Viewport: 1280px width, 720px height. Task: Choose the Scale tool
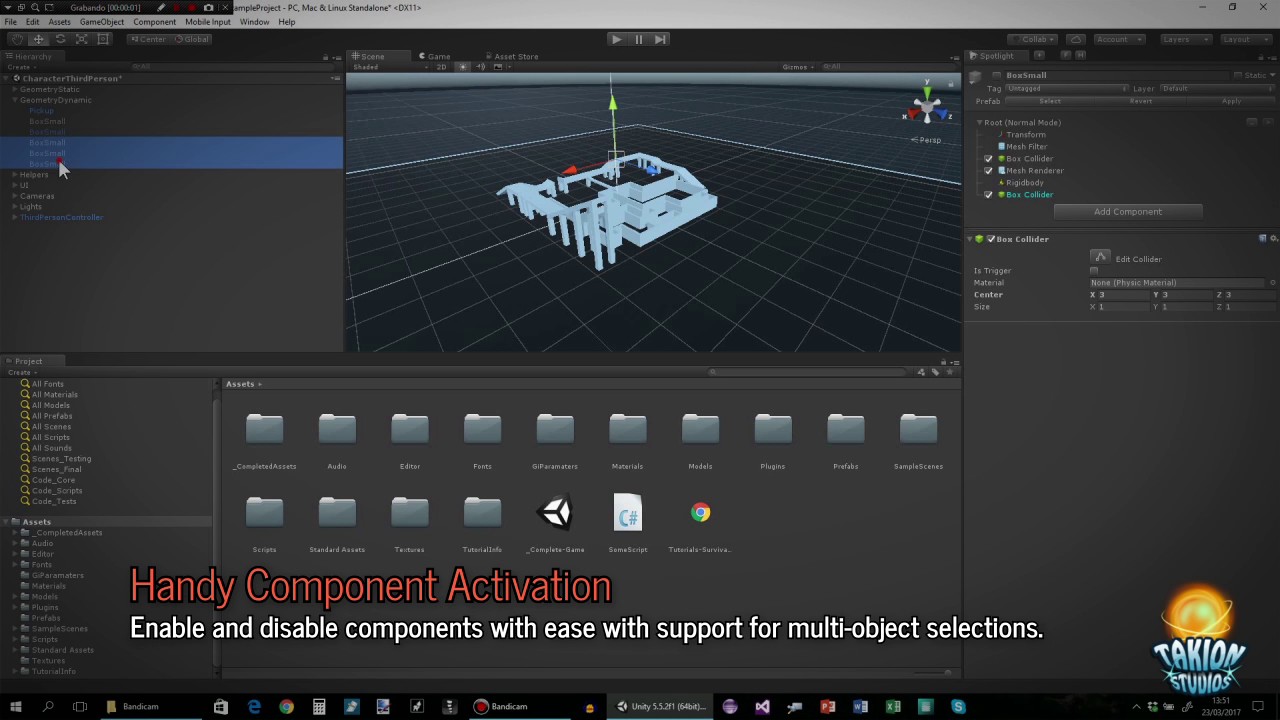[83, 39]
